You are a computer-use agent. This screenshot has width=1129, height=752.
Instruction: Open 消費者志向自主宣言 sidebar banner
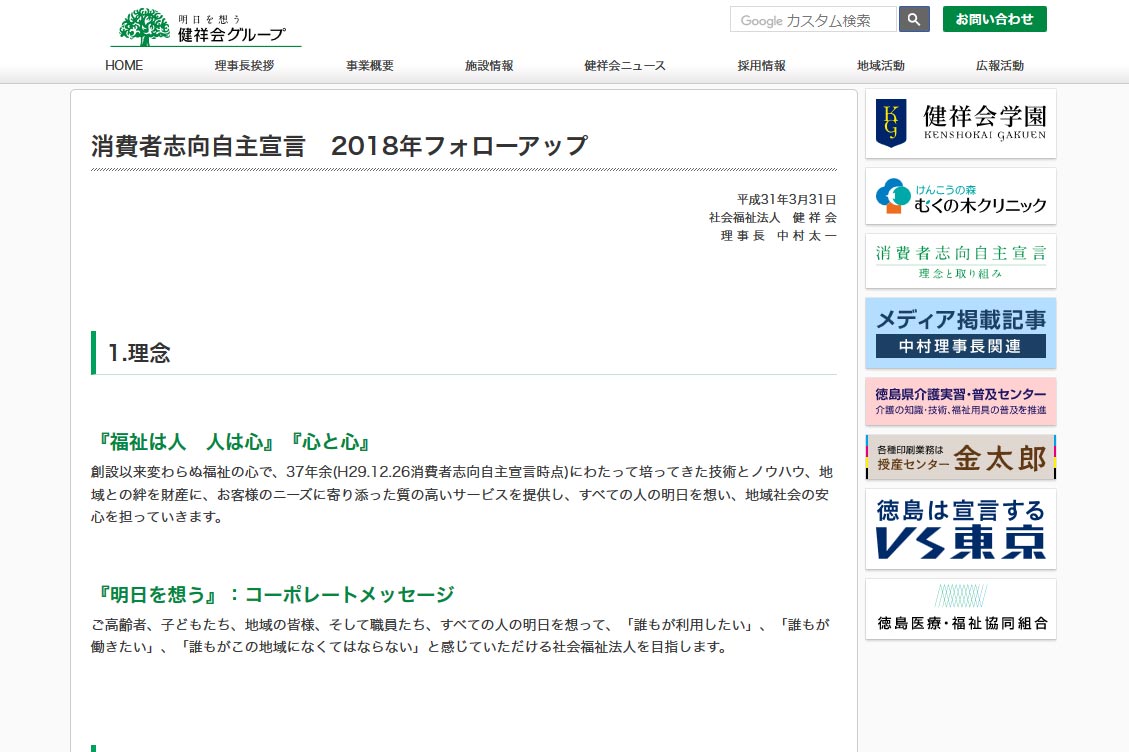point(961,261)
